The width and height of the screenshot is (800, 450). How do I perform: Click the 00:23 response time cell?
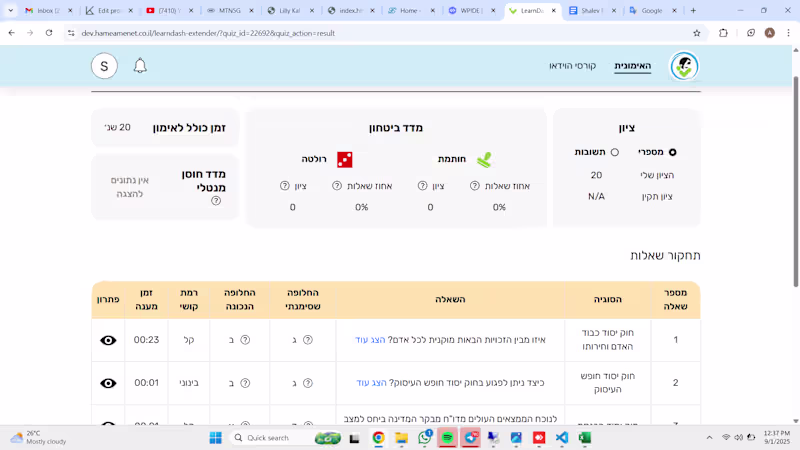(x=146, y=340)
